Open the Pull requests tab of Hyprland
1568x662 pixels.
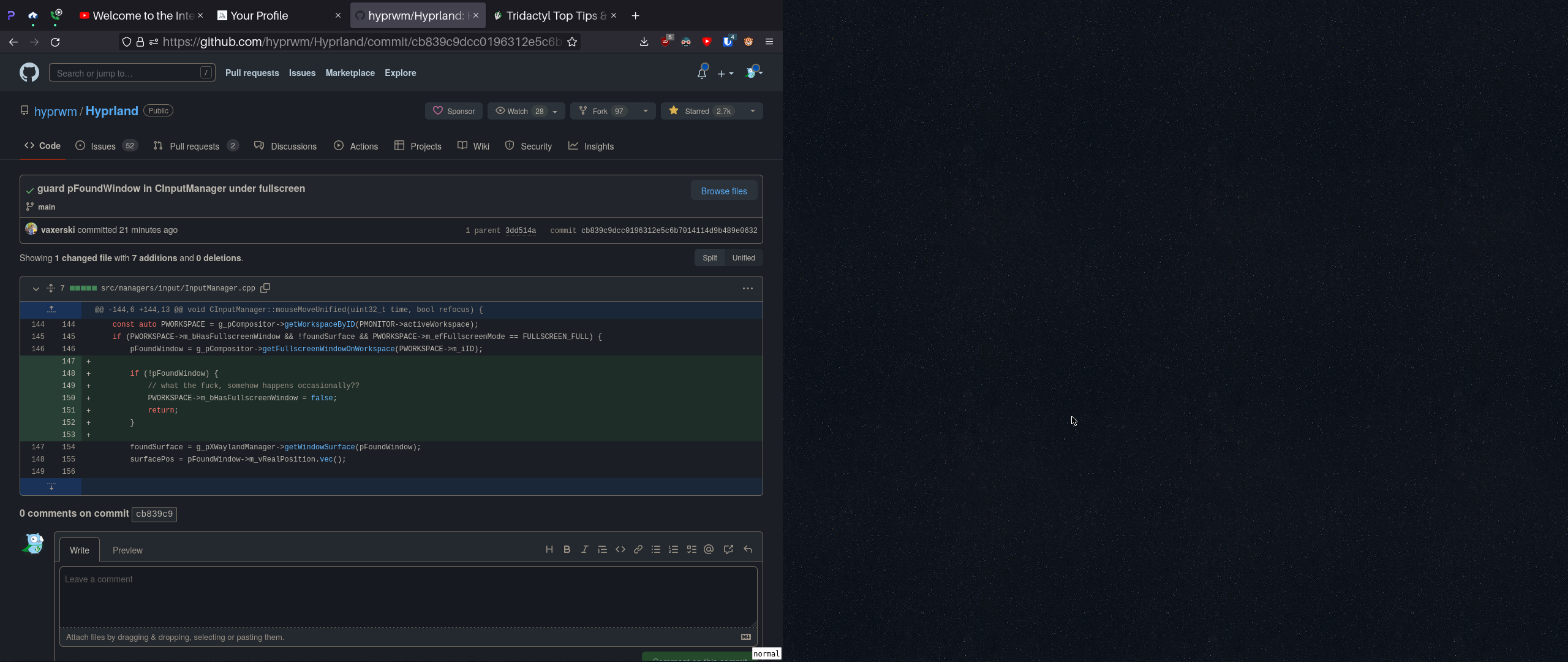click(x=195, y=146)
